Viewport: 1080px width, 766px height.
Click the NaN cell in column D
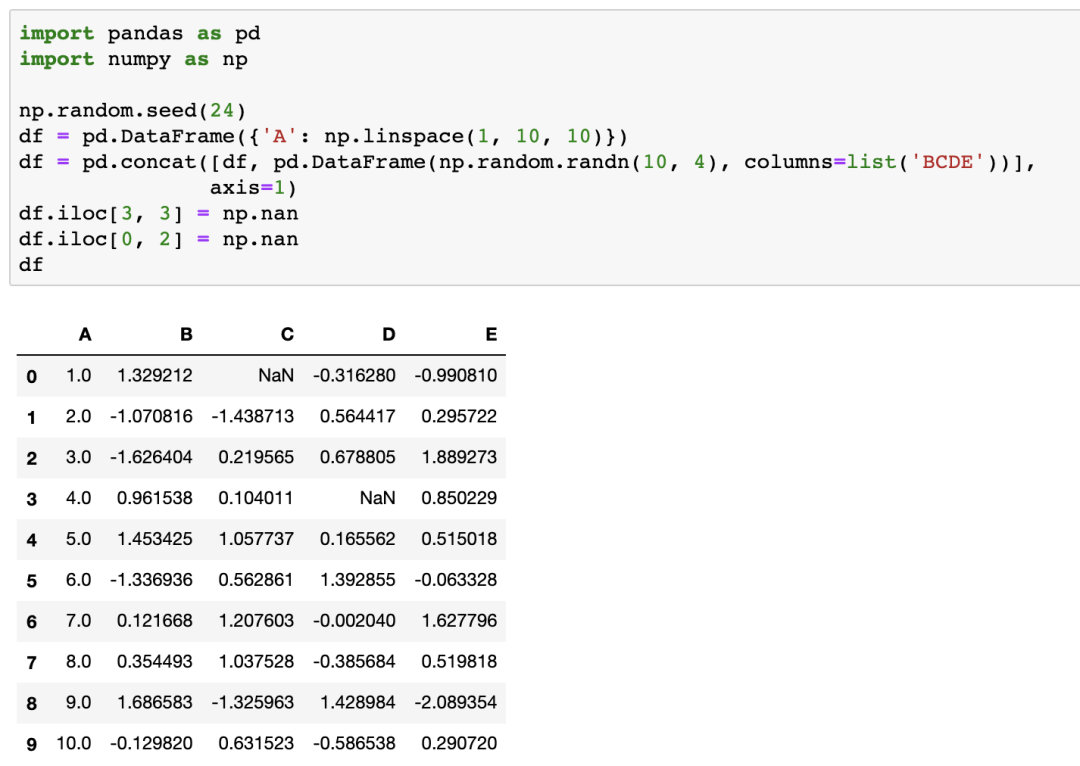coord(377,498)
